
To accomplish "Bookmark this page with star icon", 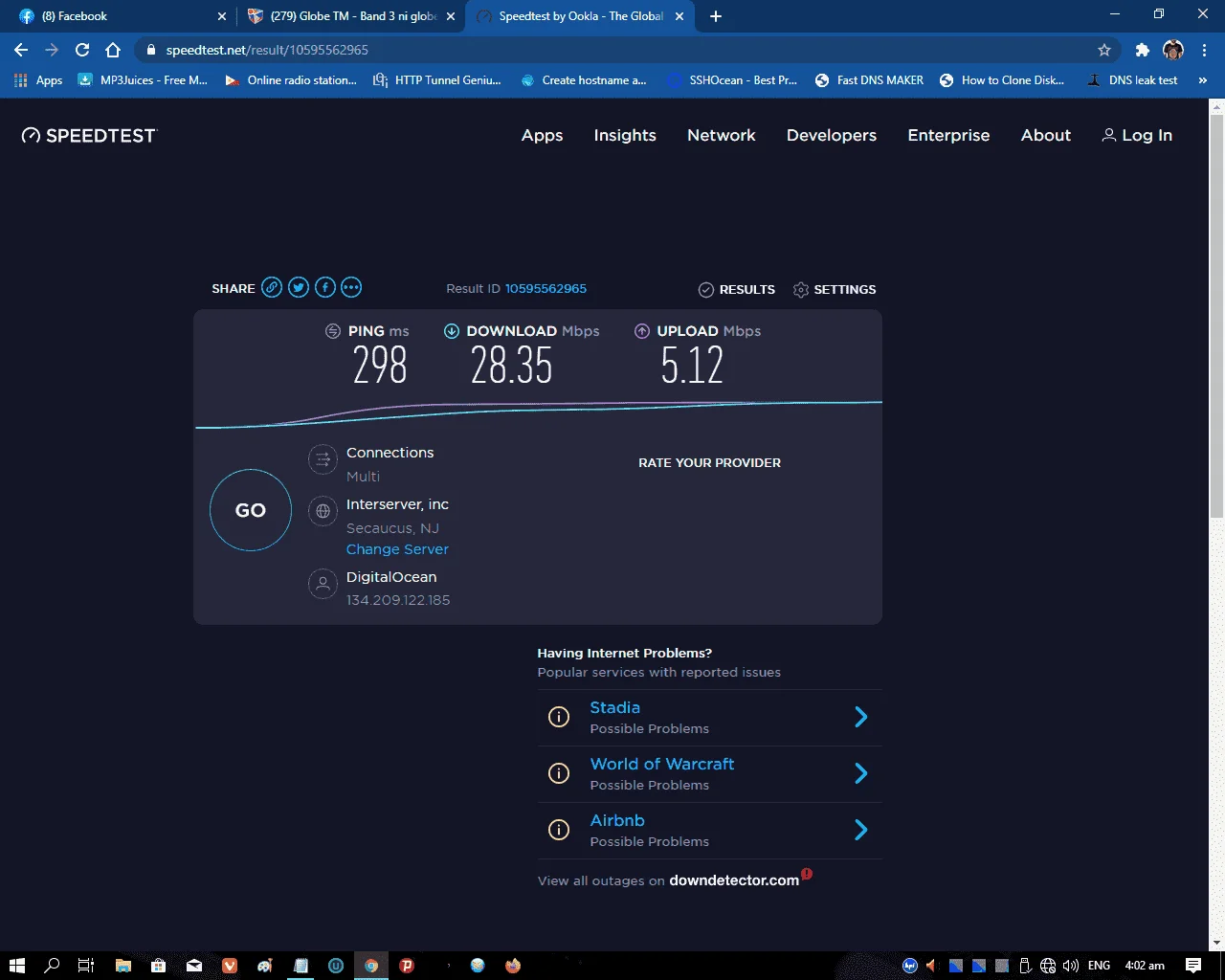I will click(x=1104, y=50).
